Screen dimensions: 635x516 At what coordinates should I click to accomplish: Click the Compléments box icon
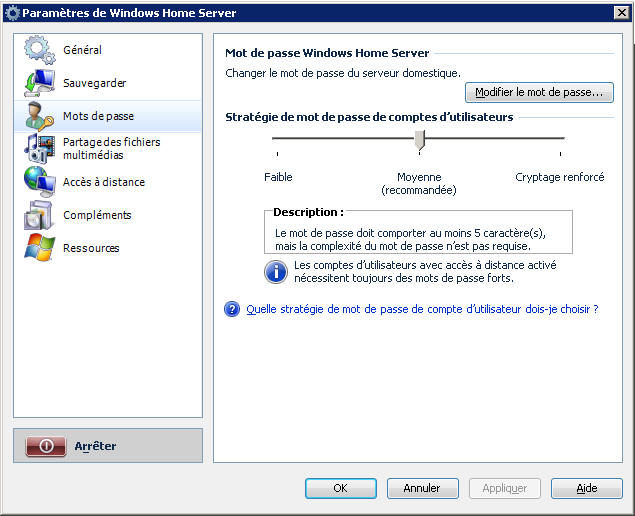click(39, 215)
